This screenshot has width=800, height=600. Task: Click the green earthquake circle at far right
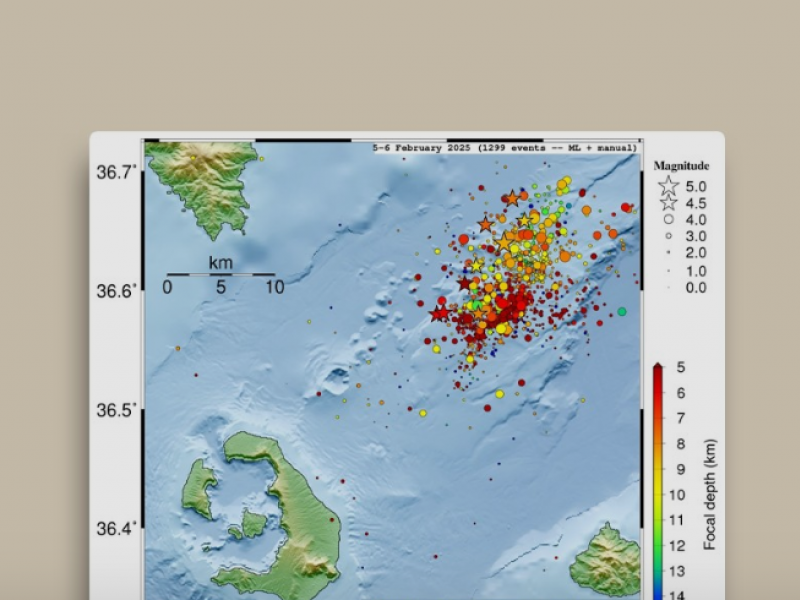coord(622,312)
